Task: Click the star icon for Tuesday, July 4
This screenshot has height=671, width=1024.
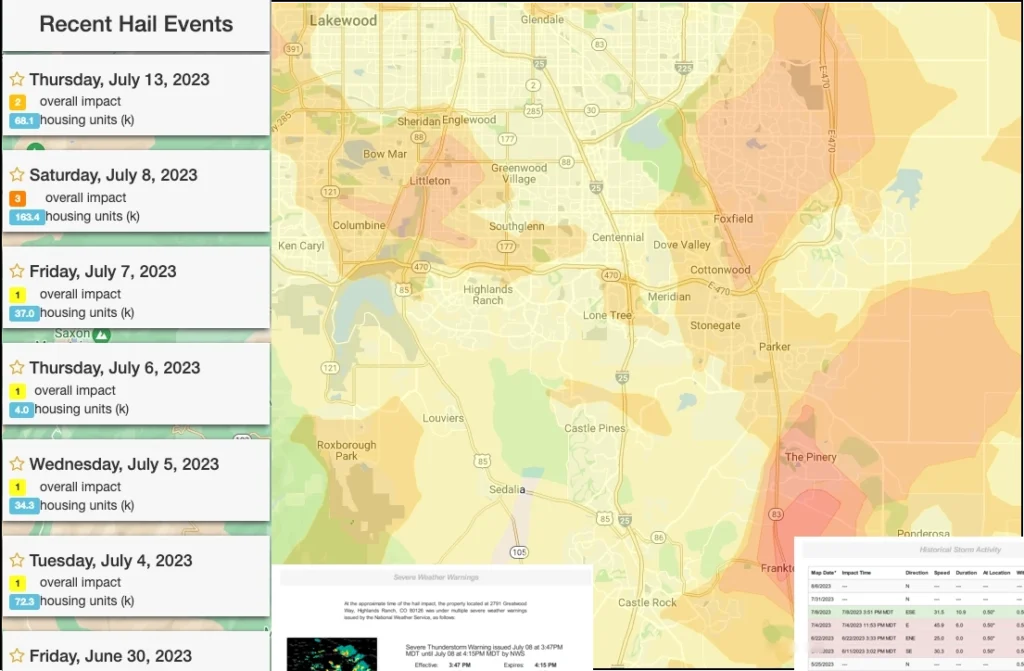Action: pos(17,561)
